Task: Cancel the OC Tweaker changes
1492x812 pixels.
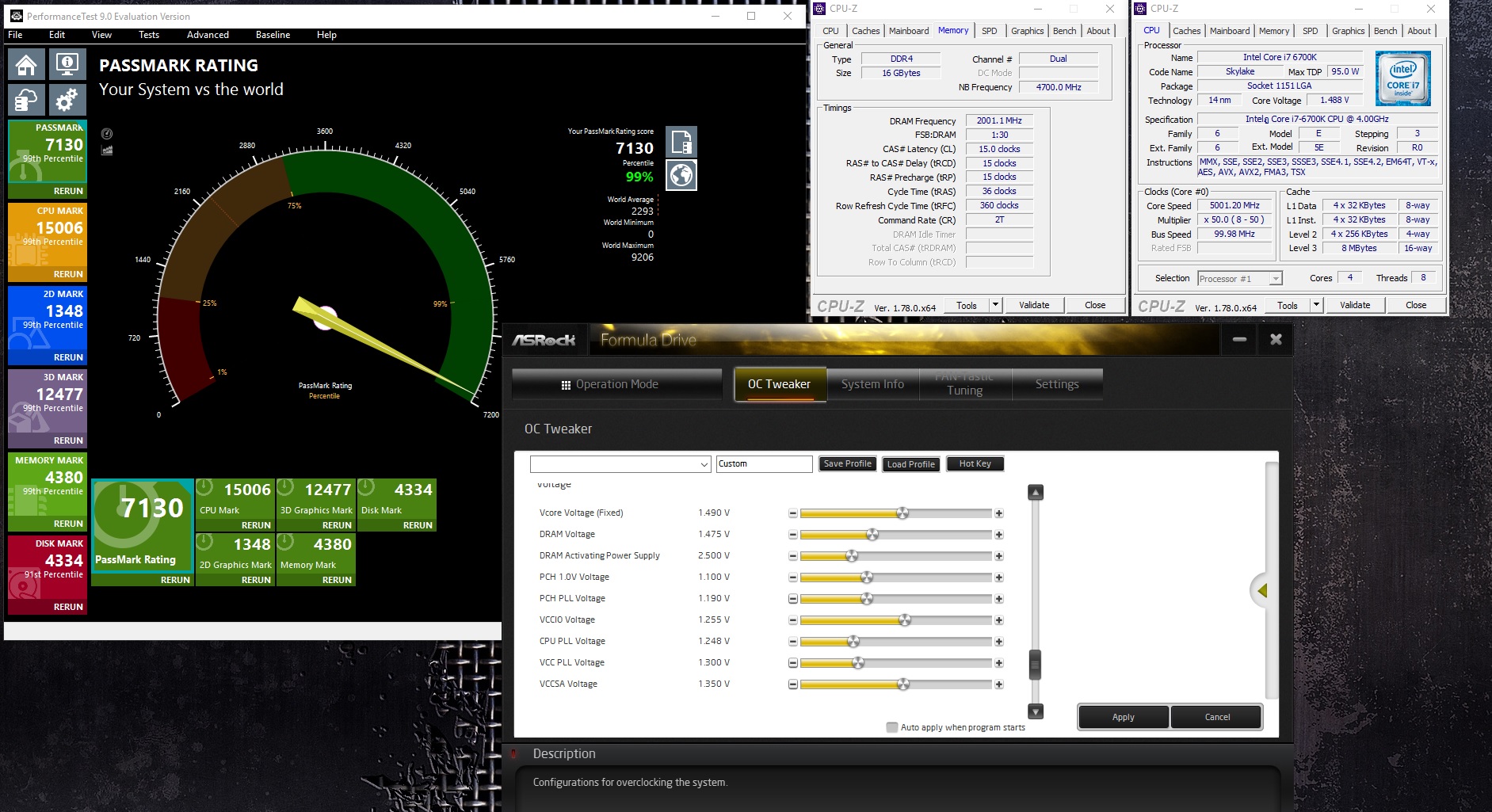Action: coord(1217,717)
